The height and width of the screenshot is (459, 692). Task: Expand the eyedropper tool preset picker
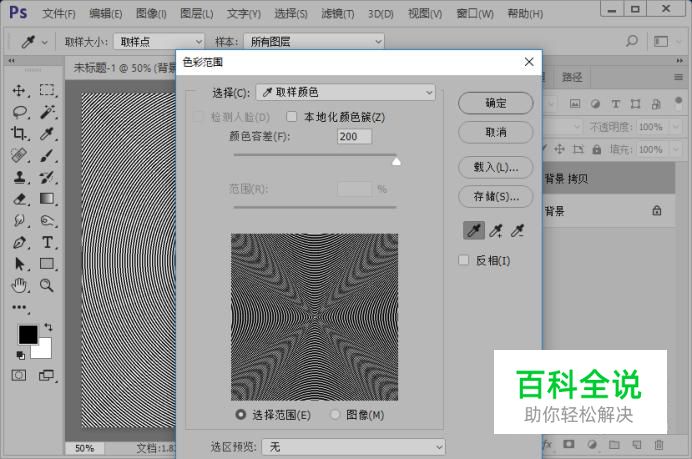45,42
